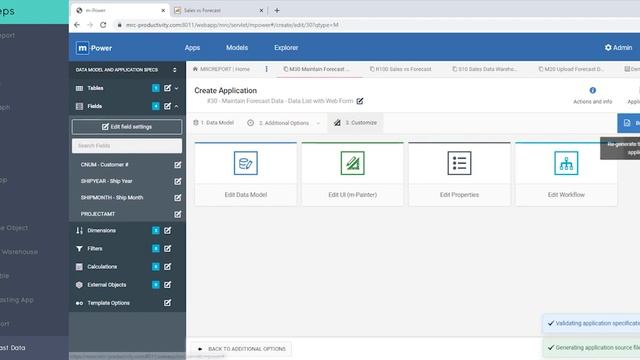Go to step 3 Customize
This screenshot has width=640, height=360.
(x=356, y=122)
